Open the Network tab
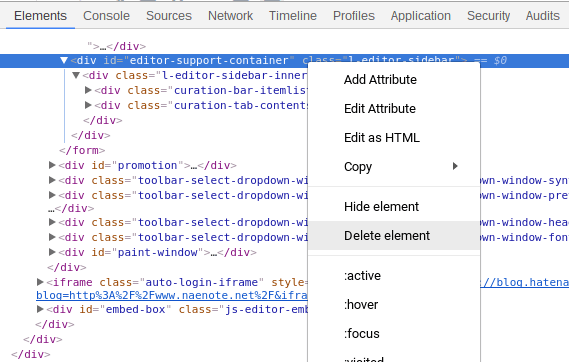The height and width of the screenshot is (362, 569). click(230, 16)
